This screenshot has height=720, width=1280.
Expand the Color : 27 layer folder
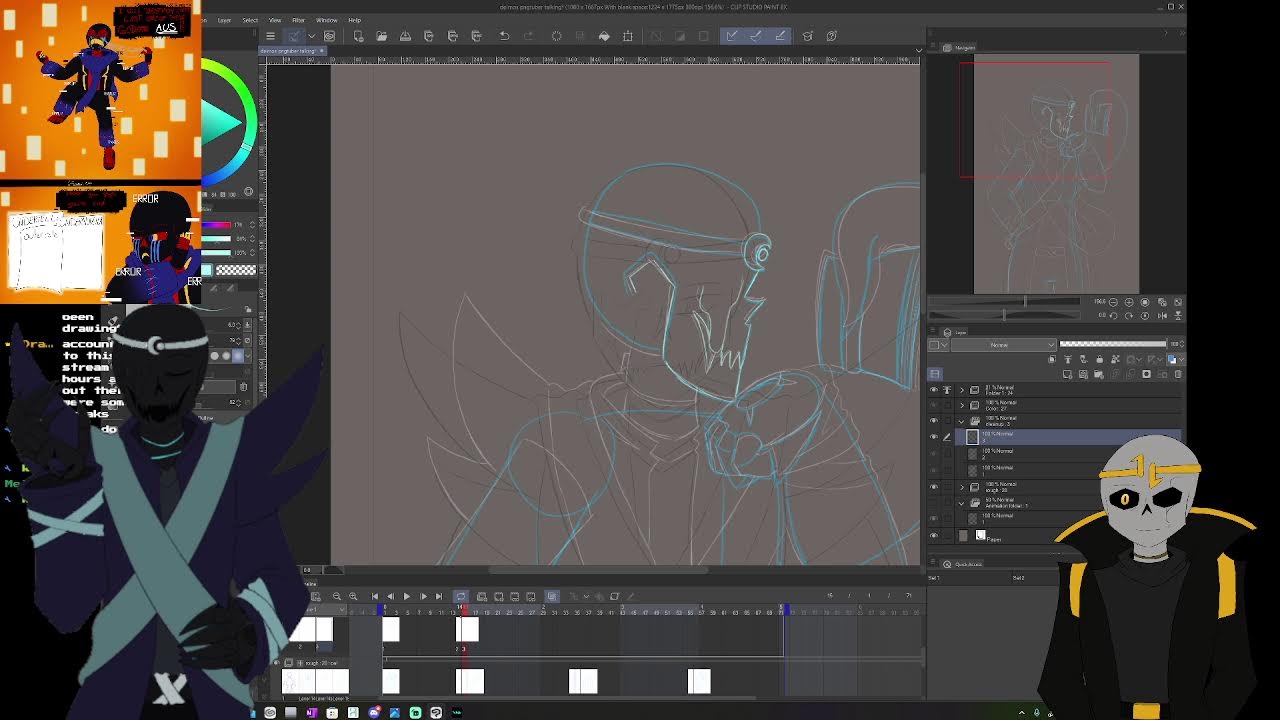[x=962, y=405]
